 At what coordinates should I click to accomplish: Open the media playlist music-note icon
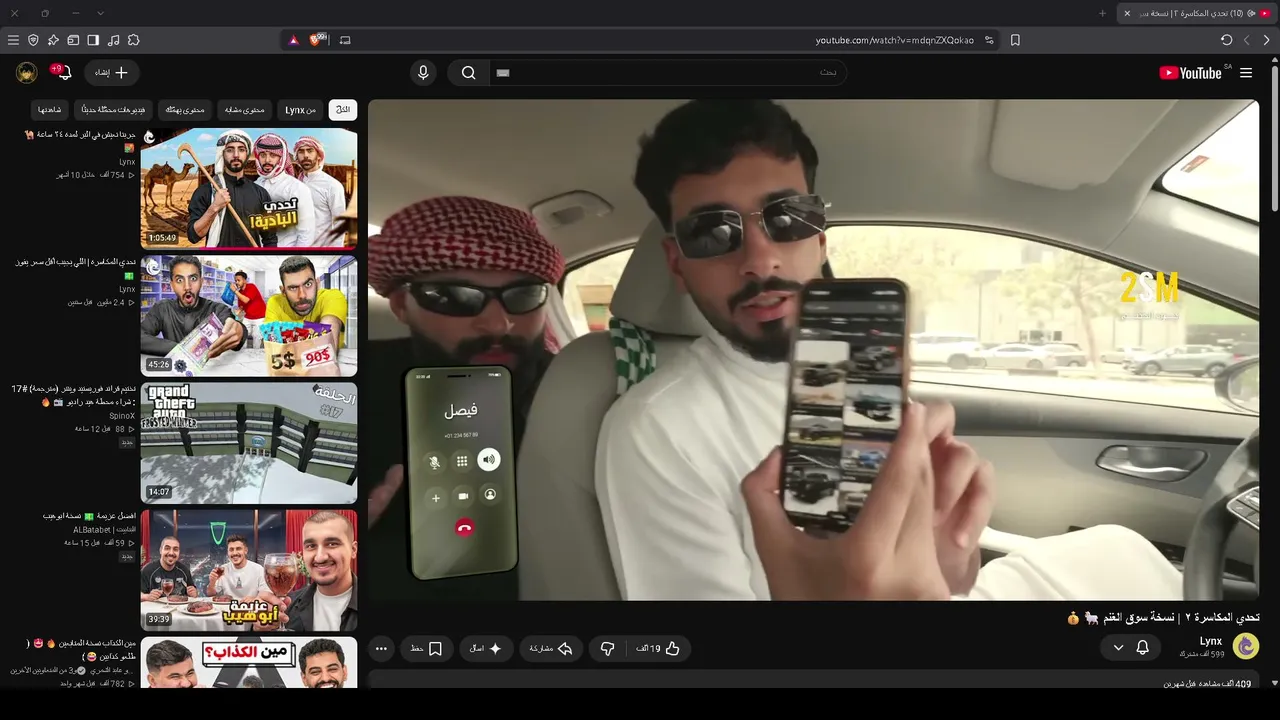point(113,40)
